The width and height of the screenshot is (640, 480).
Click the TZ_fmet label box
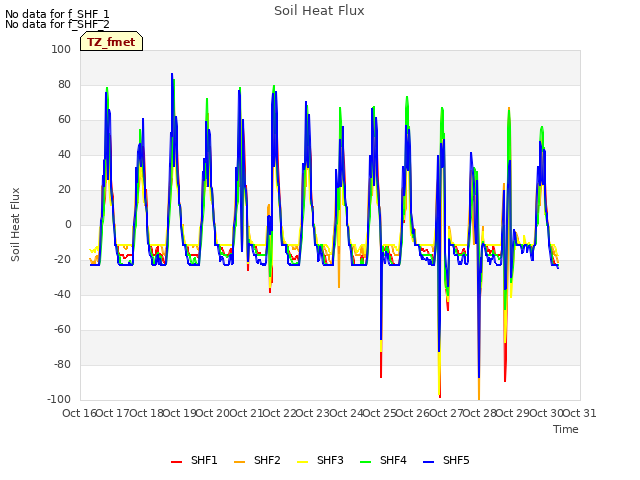pos(111,42)
